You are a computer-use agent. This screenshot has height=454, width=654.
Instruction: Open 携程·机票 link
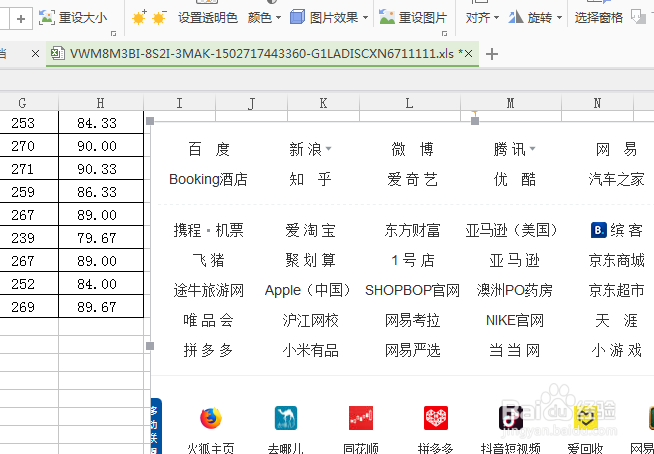209,230
